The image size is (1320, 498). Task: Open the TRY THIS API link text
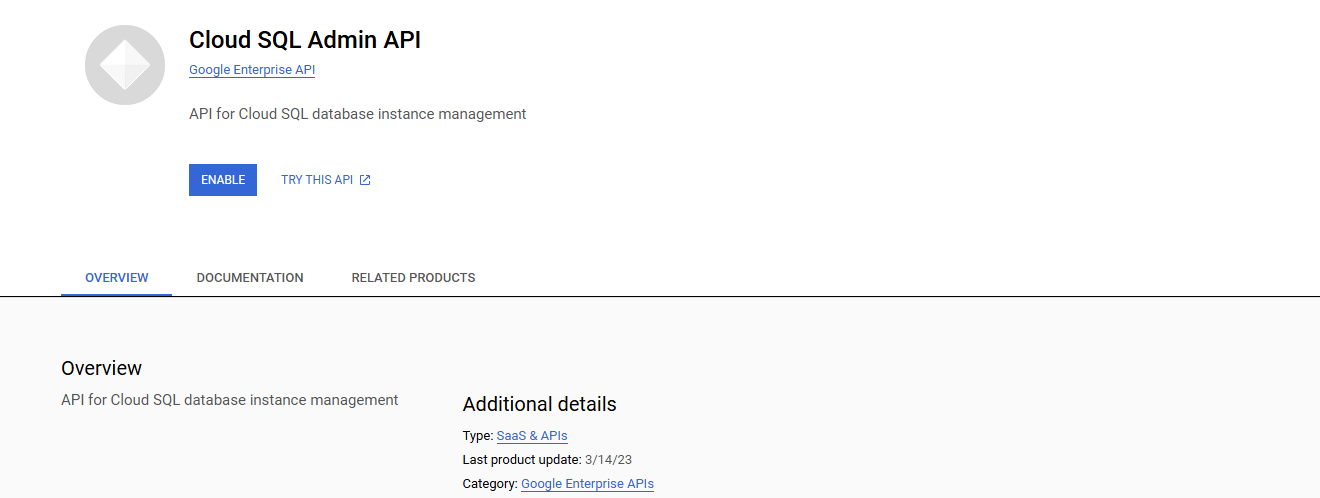point(317,180)
